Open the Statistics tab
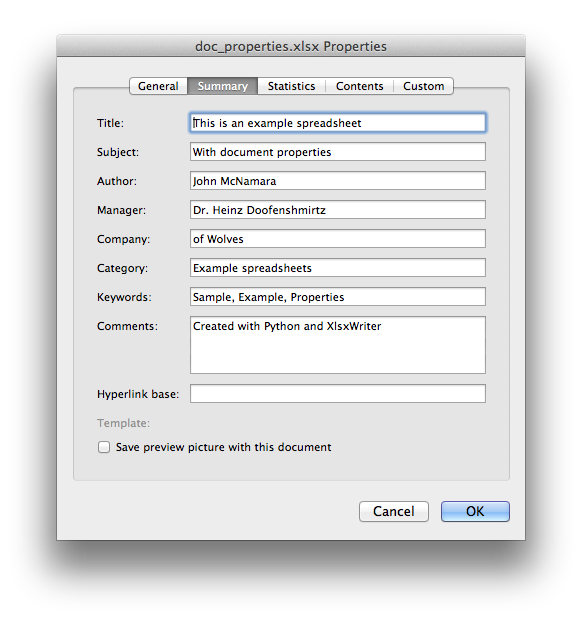The height and width of the screenshot is (619, 582). point(291,86)
